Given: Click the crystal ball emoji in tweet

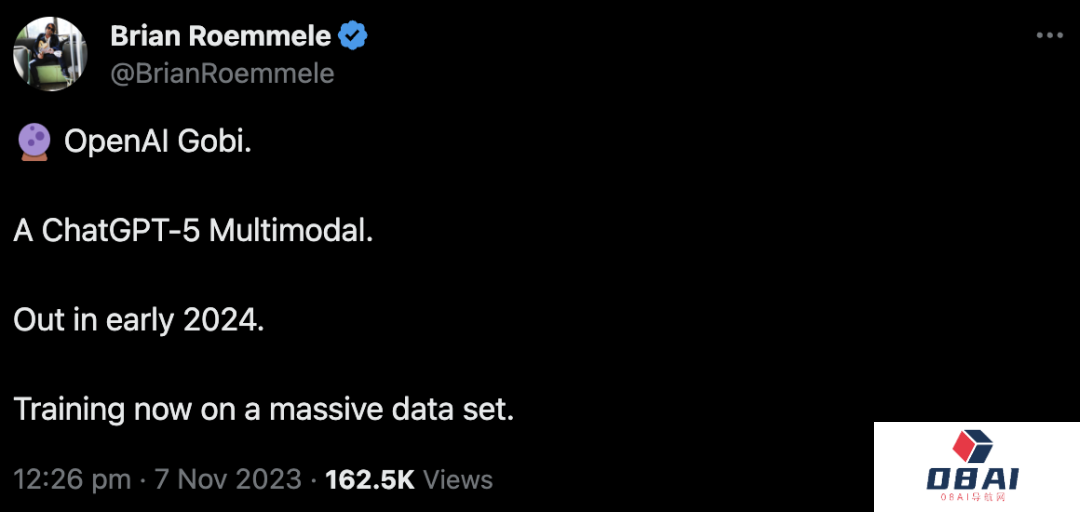Looking at the screenshot, I should pos(33,143).
